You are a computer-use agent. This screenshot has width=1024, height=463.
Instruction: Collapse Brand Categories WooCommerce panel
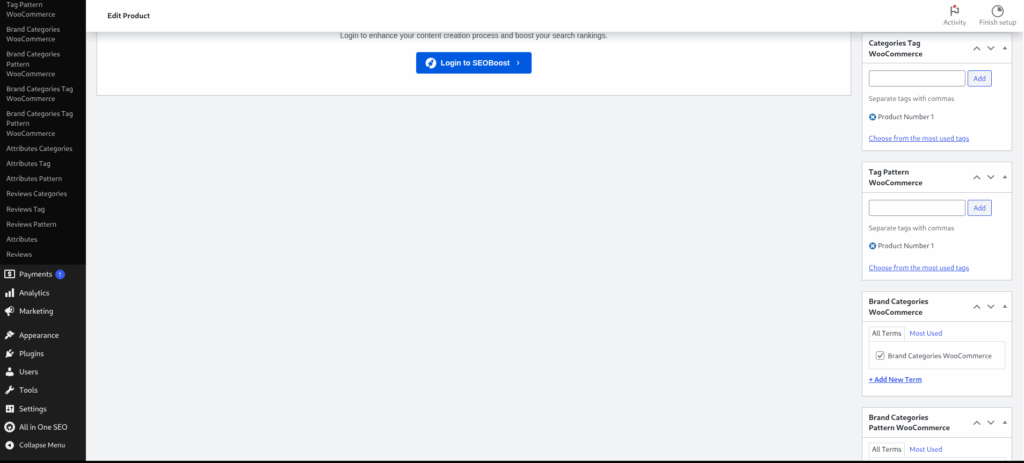(1004, 307)
